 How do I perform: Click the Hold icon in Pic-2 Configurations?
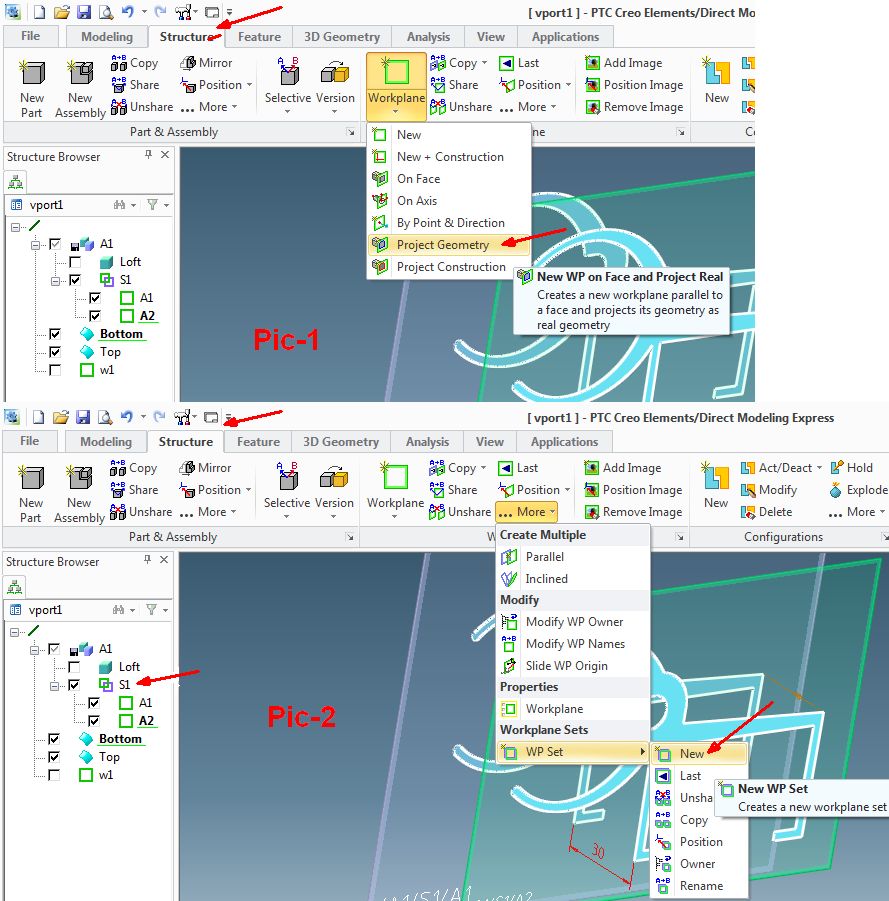(x=837, y=468)
